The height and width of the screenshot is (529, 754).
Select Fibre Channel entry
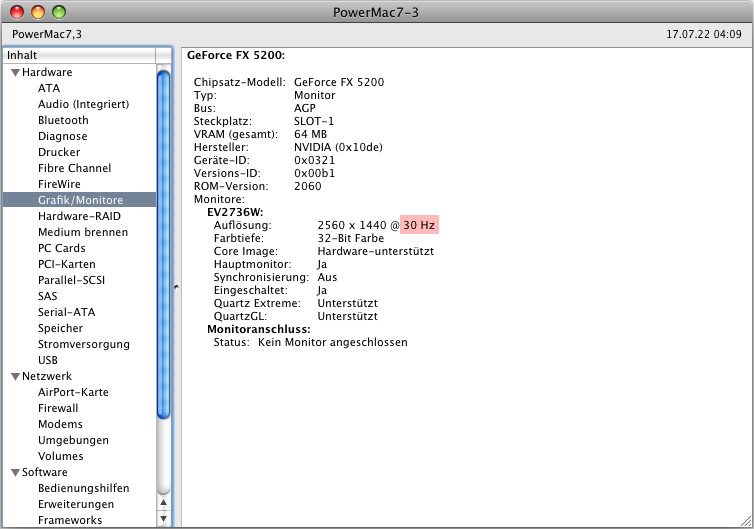tap(75, 168)
